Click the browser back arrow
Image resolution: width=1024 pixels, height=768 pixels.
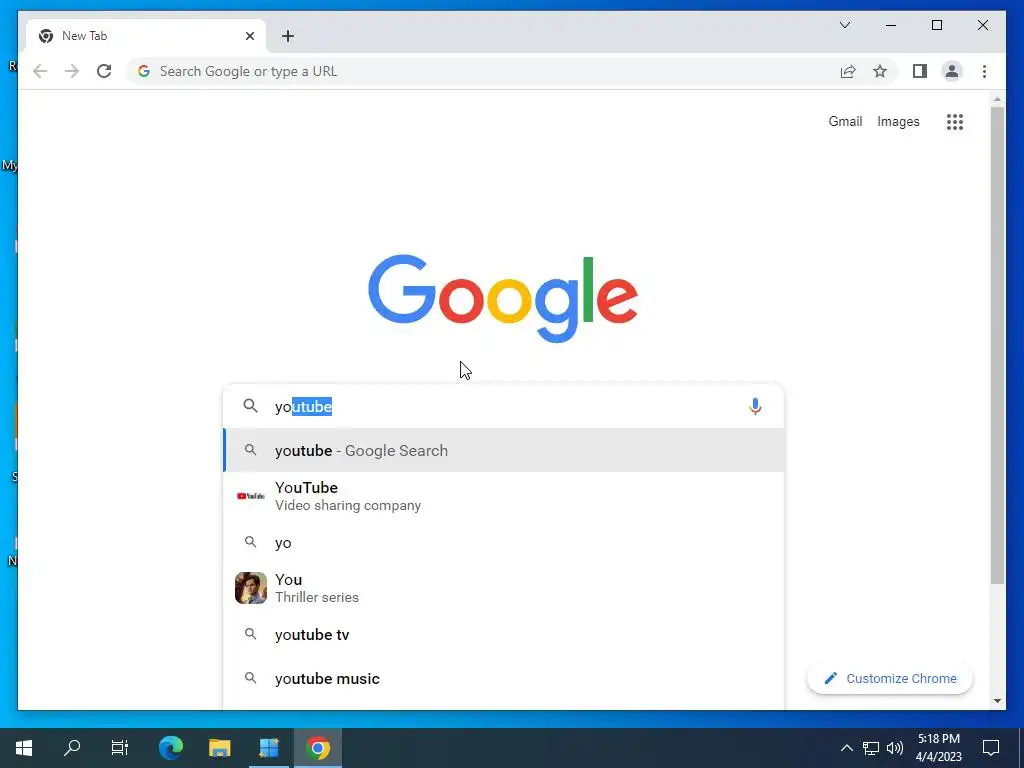coord(40,71)
